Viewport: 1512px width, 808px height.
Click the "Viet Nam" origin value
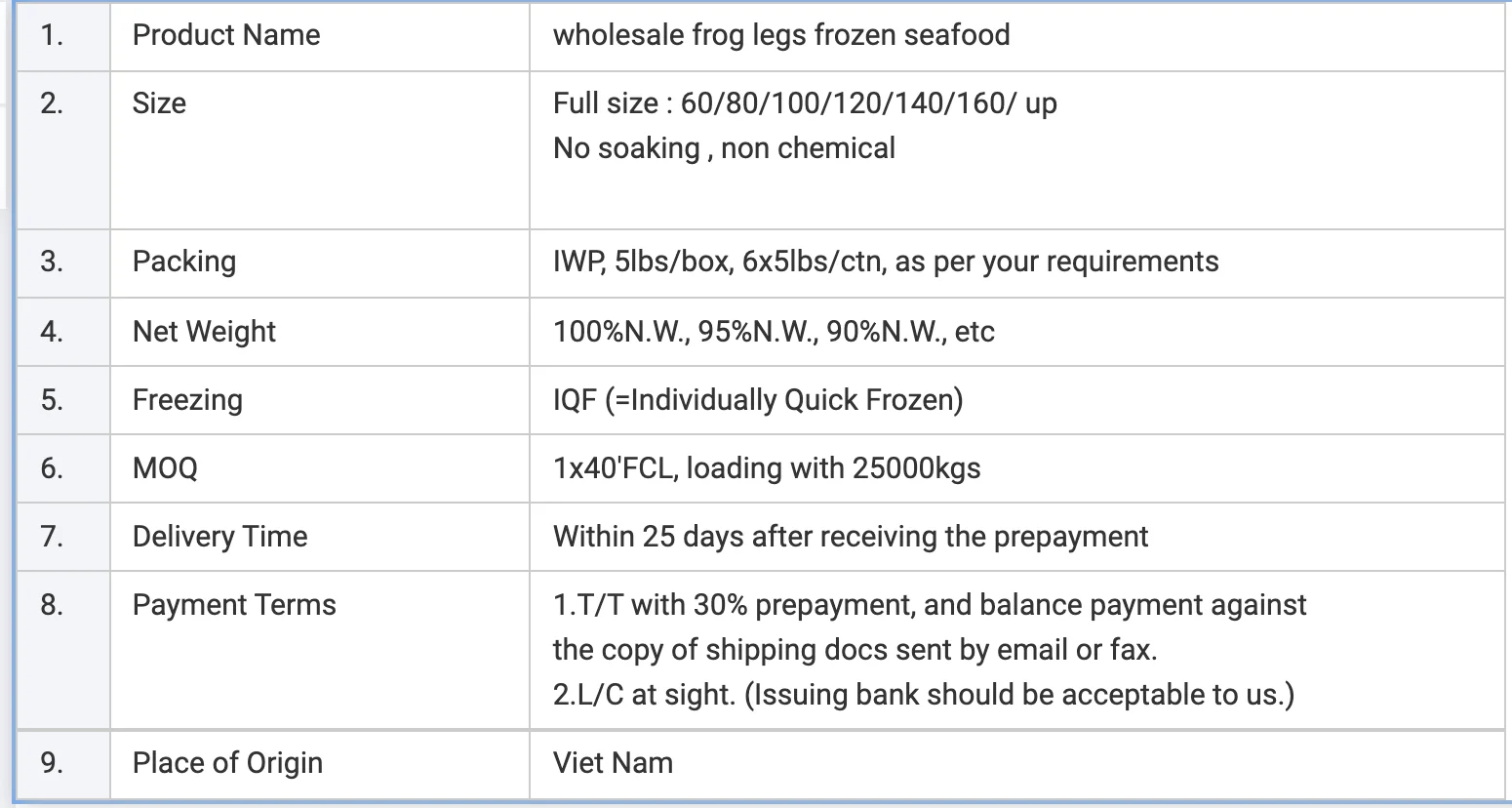coord(613,763)
